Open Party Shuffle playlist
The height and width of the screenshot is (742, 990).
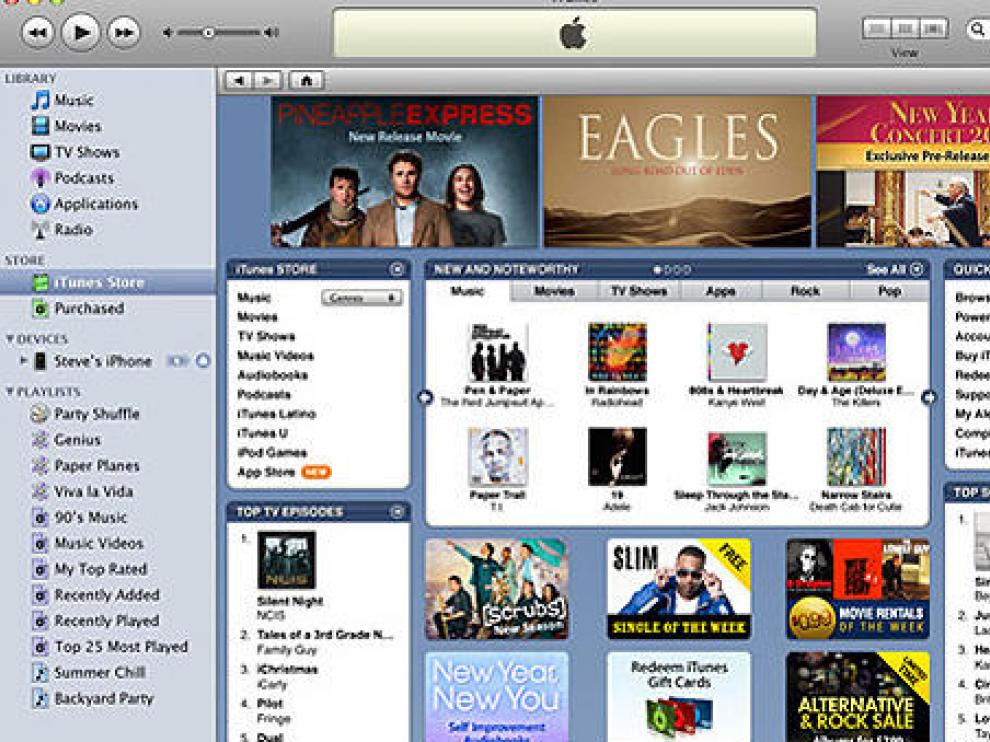click(x=85, y=414)
